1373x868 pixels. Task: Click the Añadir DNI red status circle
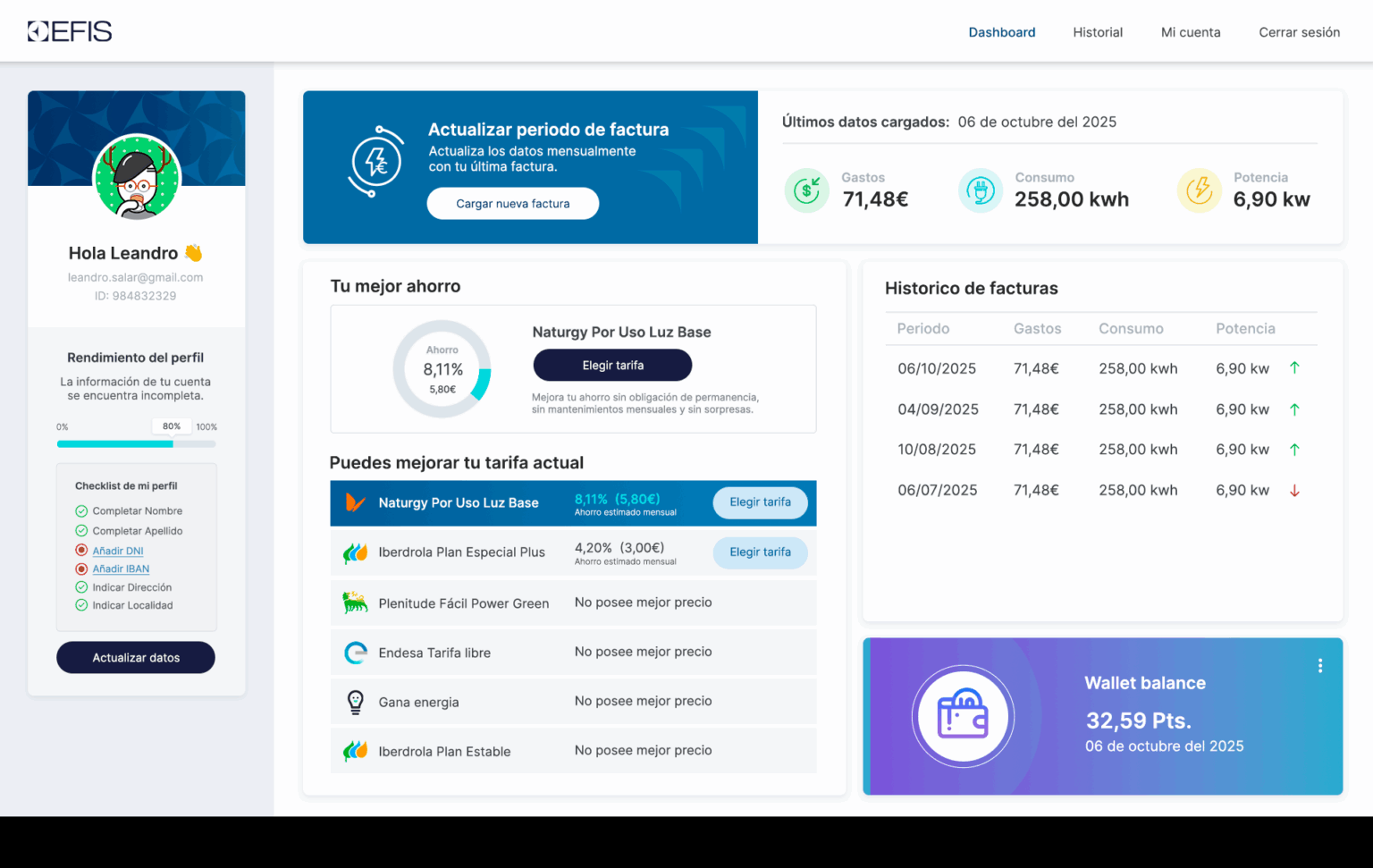coord(81,551)
